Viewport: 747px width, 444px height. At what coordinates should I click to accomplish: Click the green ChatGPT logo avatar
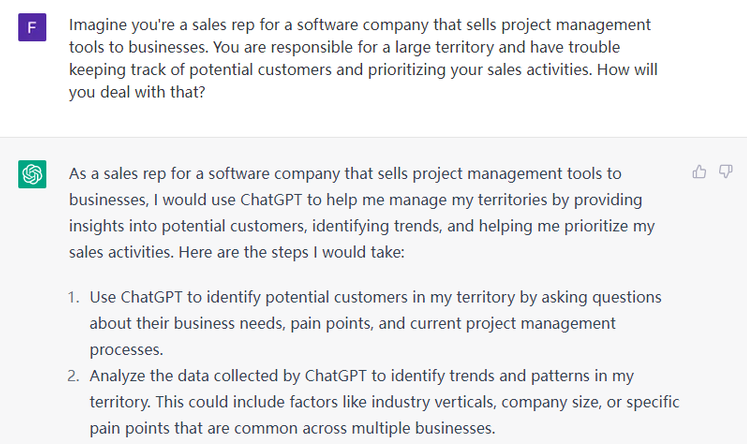click(32, 175)
